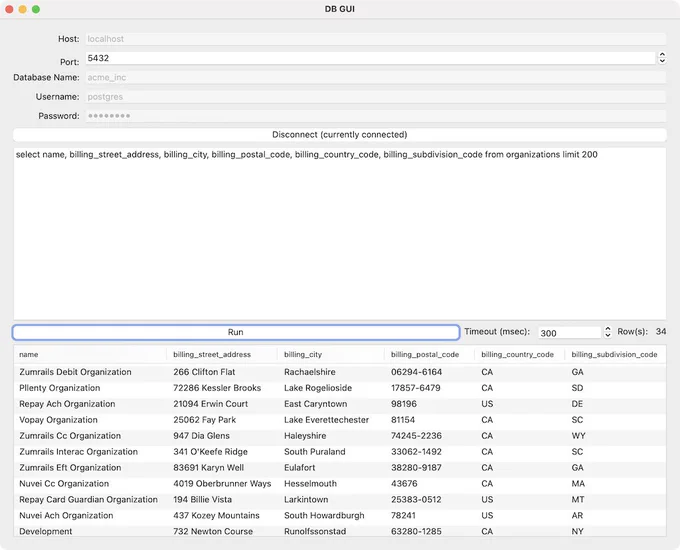Sort by billing_subdivision_code column header
The width and height of the screenshot is (680, 550).
[614, 354]
